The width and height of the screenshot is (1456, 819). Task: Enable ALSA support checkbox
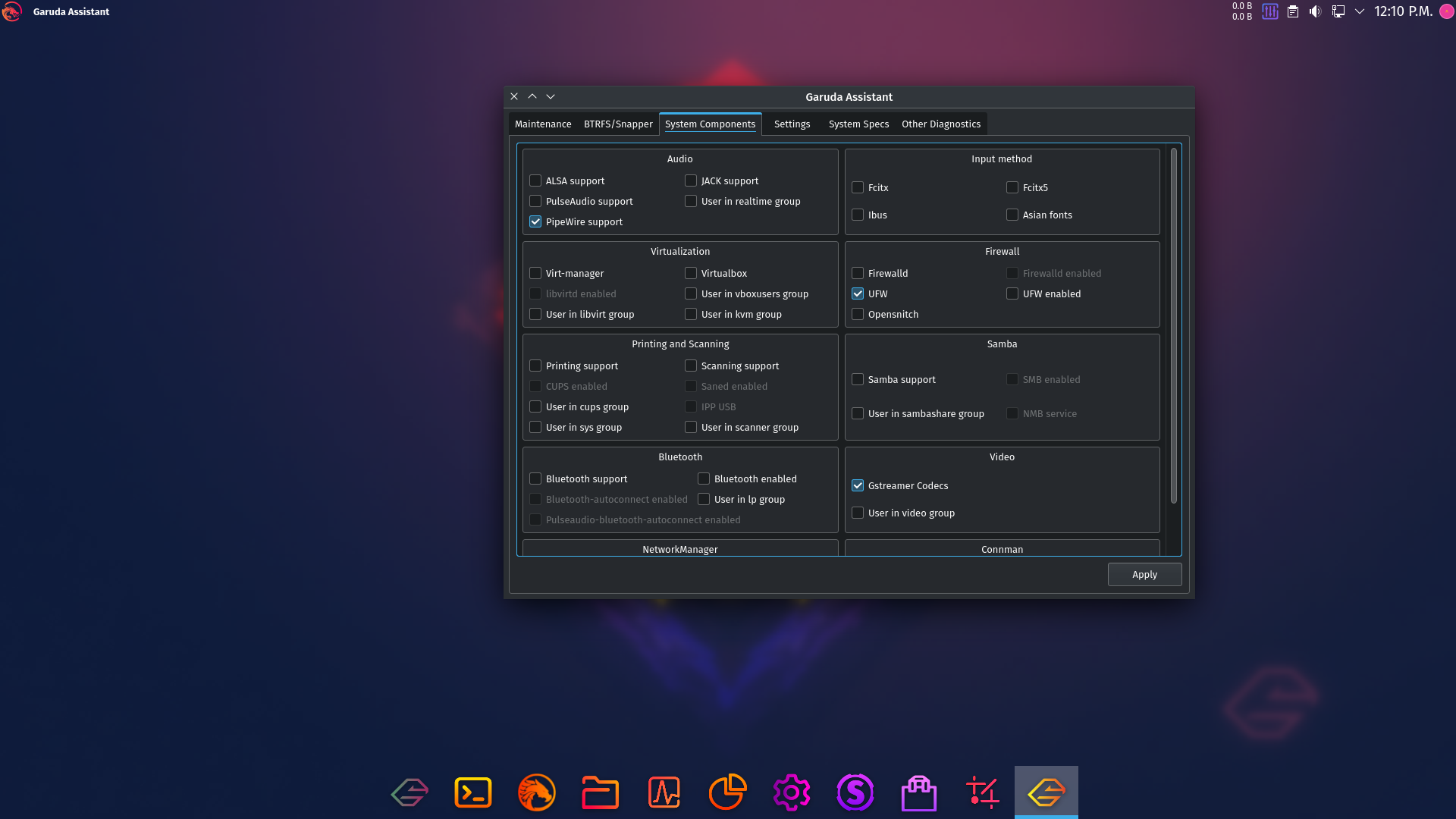[535, 180]
